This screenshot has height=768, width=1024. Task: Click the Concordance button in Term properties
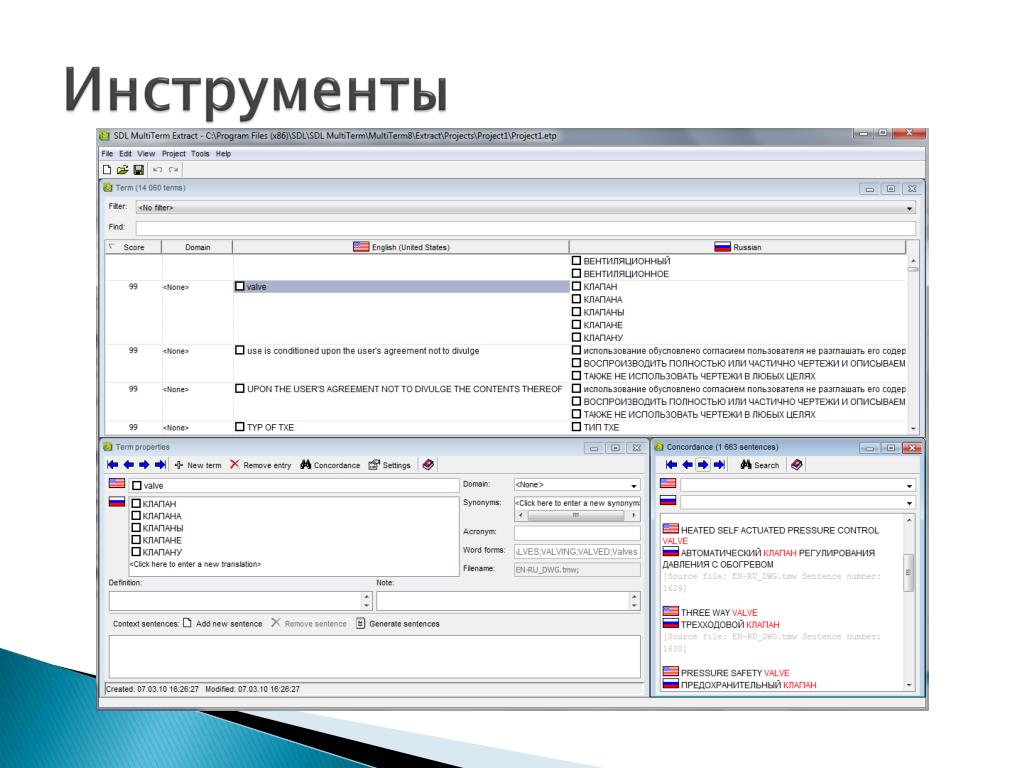pyautogui.click(x=330, y=465)
